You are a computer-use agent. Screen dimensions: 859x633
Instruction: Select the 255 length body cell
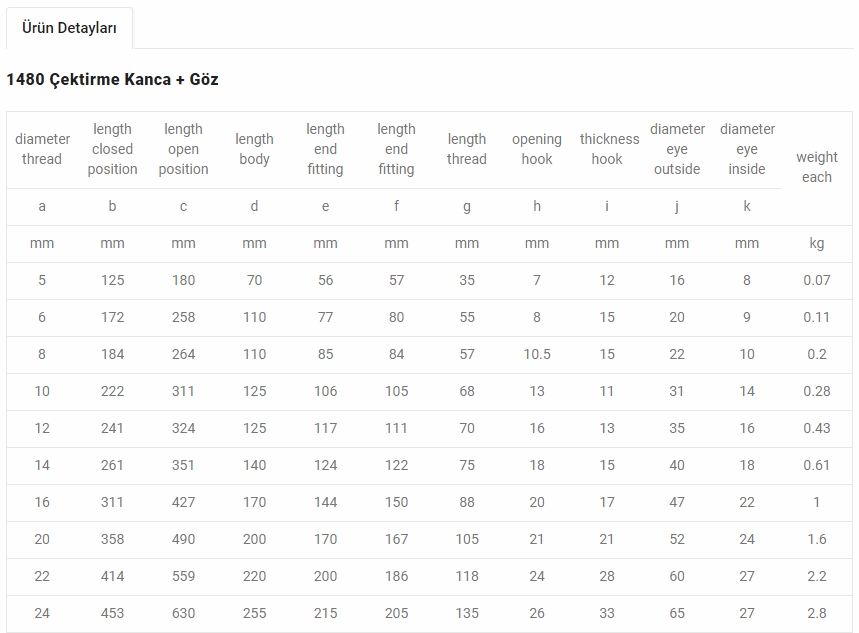click(255, 613)
